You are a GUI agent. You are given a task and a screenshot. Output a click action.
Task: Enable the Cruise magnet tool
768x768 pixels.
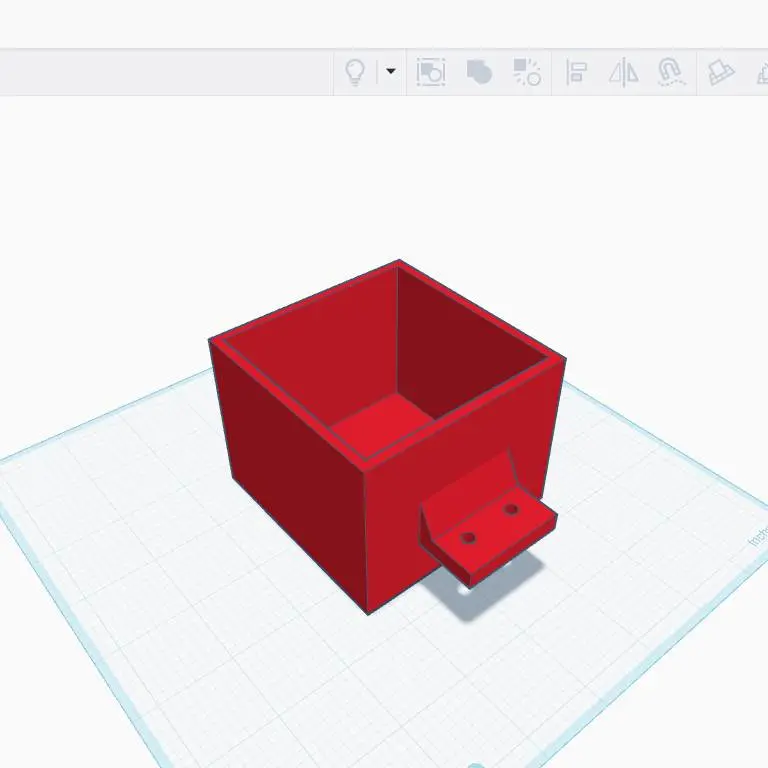point(671,72)
